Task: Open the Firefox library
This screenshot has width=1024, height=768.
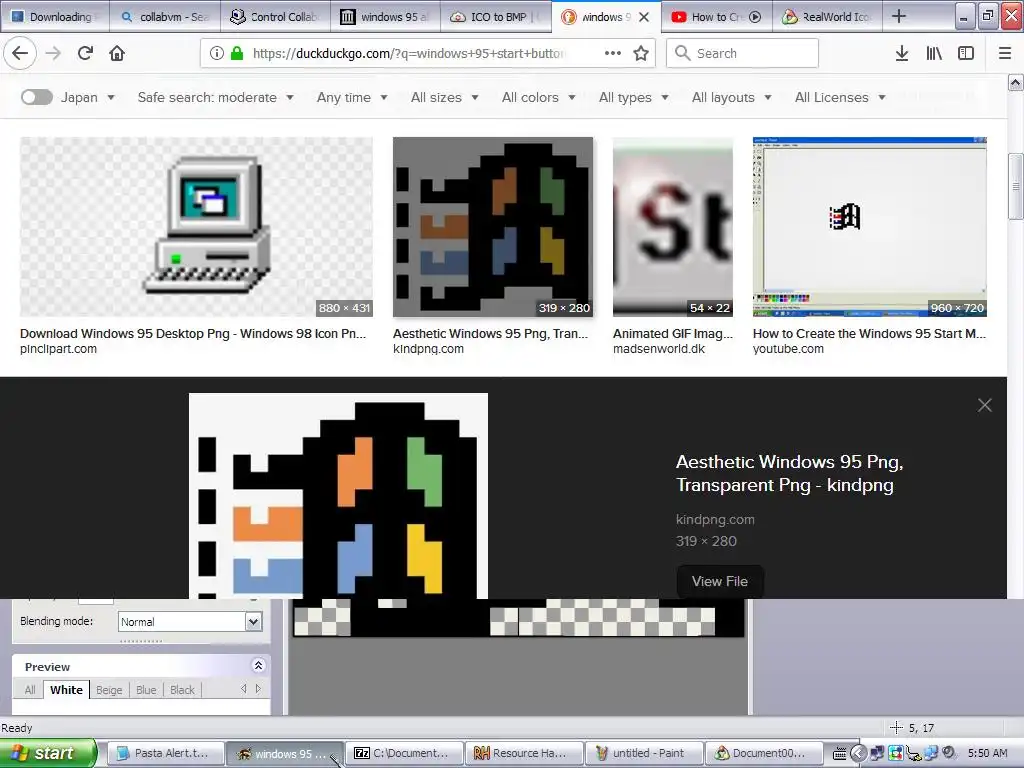Action: point(934,53)
